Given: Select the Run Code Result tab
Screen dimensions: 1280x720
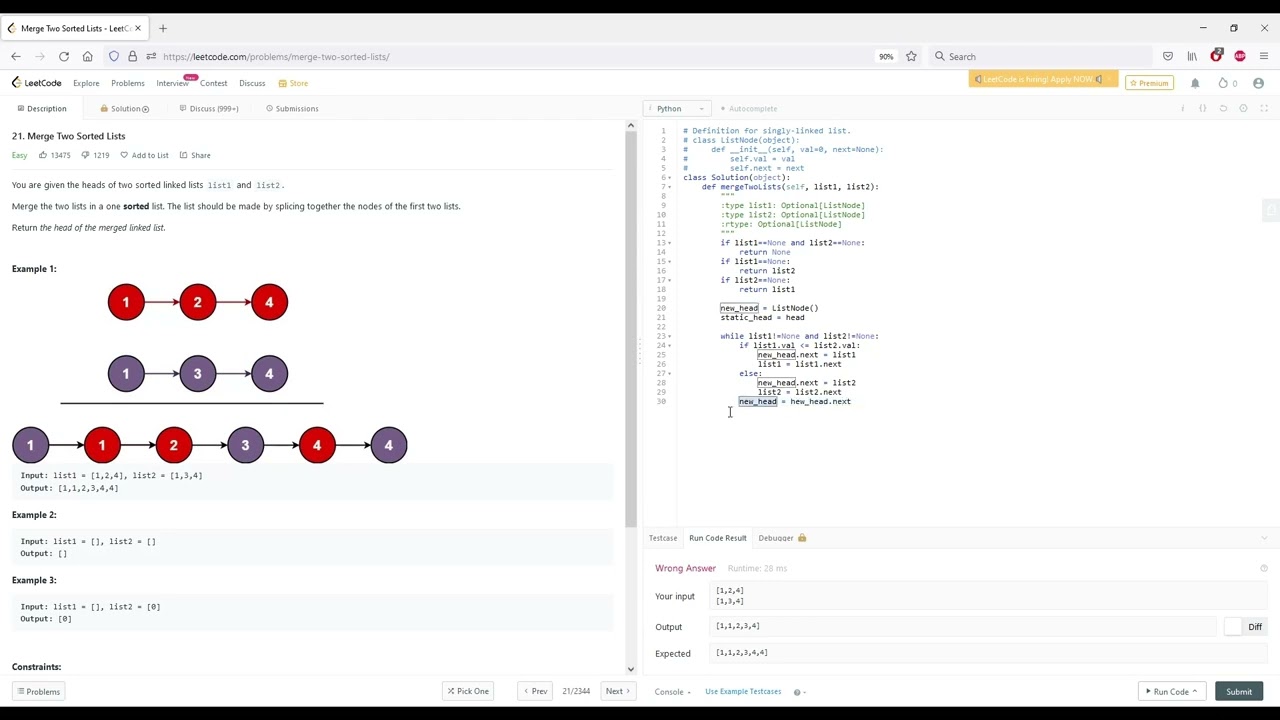Looking at the screenshot, I should click(717, 538).
